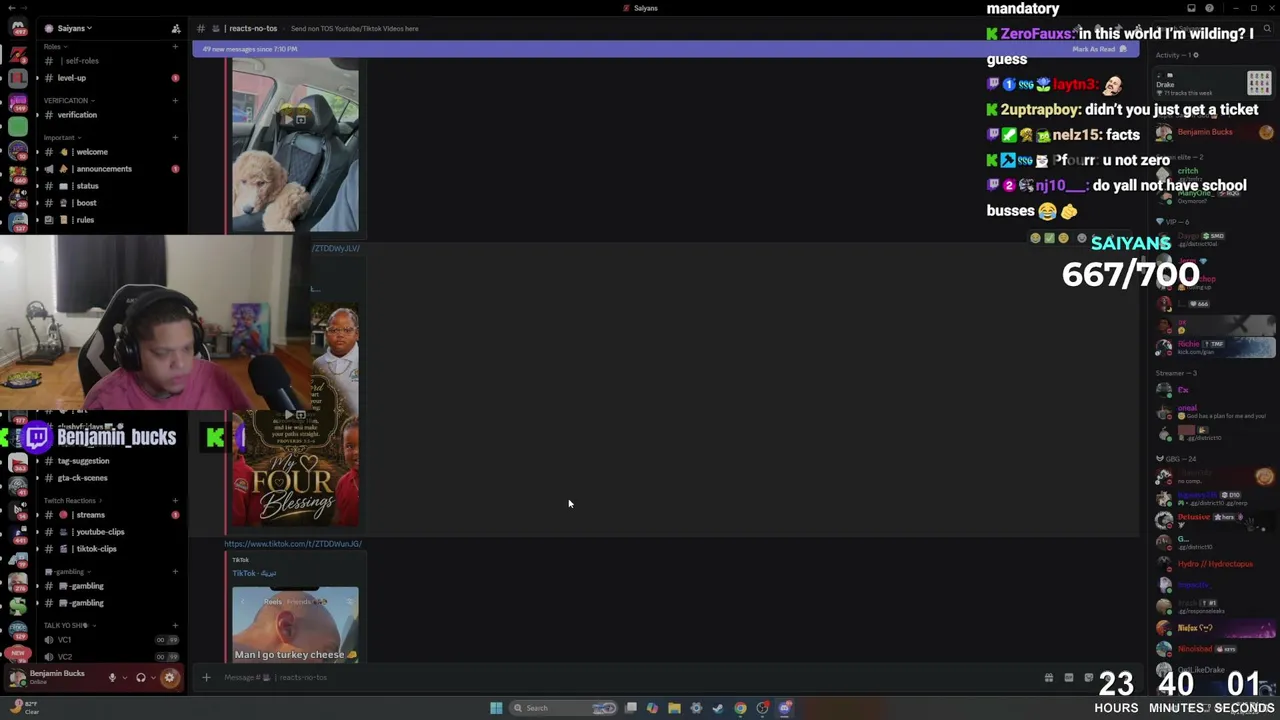This screenshot has width=1280, height=720.
Task: Deafen audio with headphones icon
Action: coord(141,678)
